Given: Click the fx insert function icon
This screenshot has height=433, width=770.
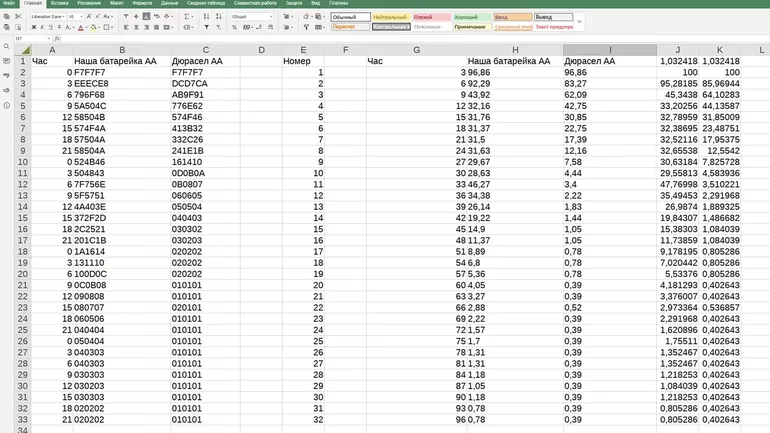Looking at the screenshot, I should [57, 38].
